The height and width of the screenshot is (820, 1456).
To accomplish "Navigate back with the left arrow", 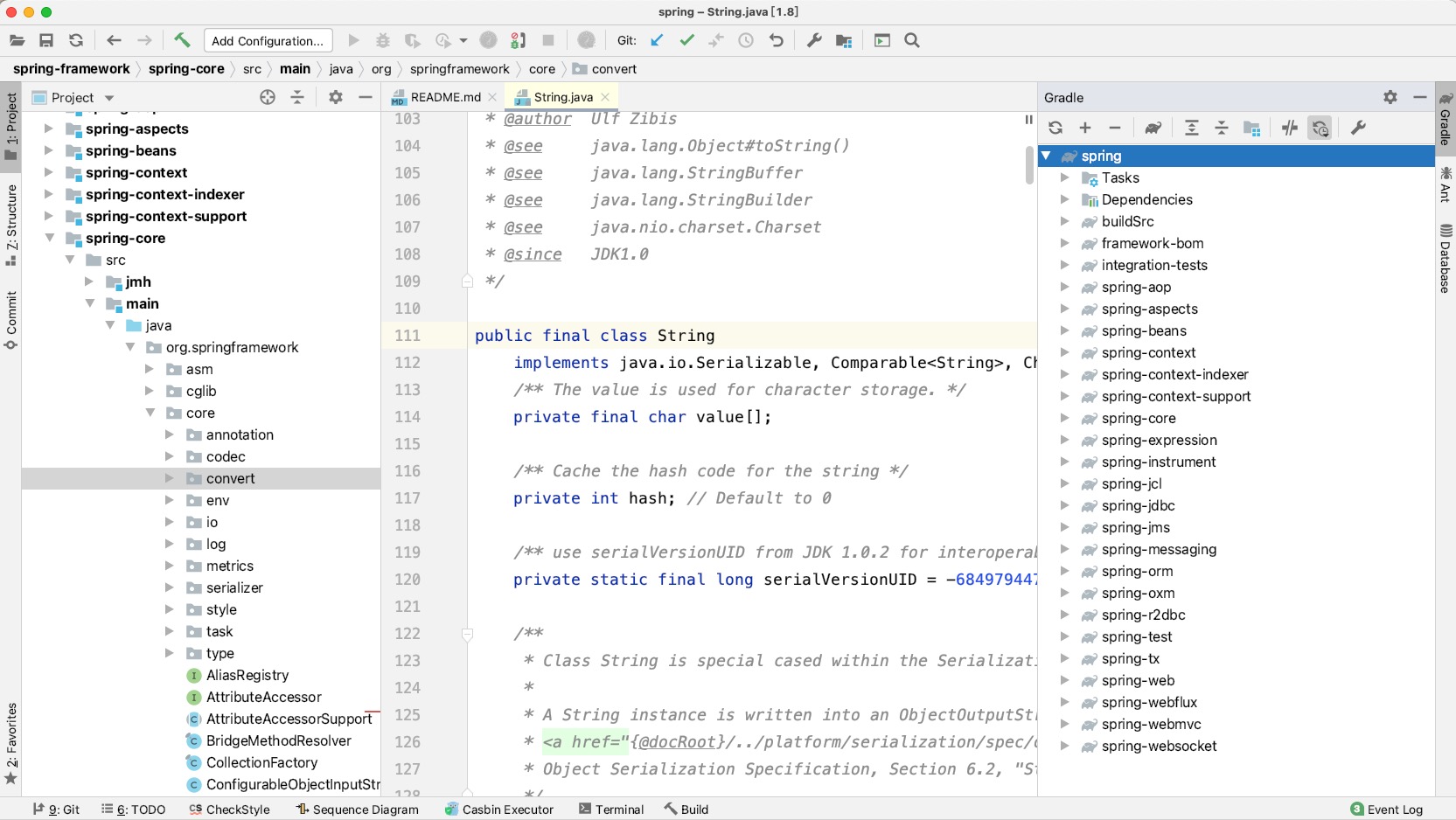I will coord(114,40).
